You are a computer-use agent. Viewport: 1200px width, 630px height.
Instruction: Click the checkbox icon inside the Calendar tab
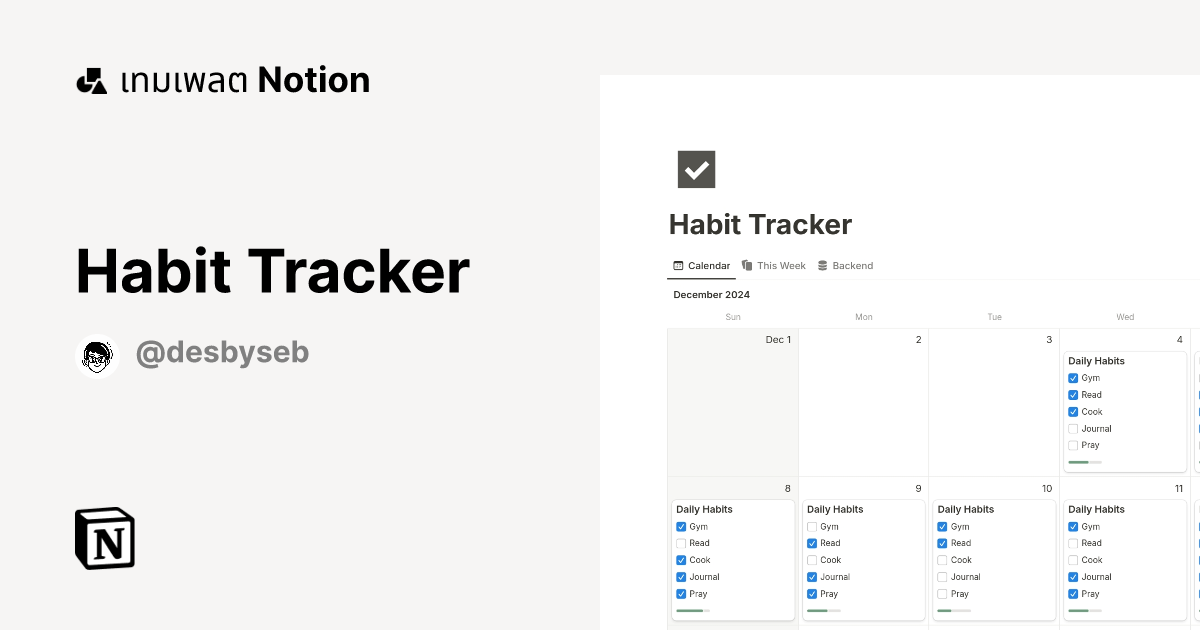point(678,265)
